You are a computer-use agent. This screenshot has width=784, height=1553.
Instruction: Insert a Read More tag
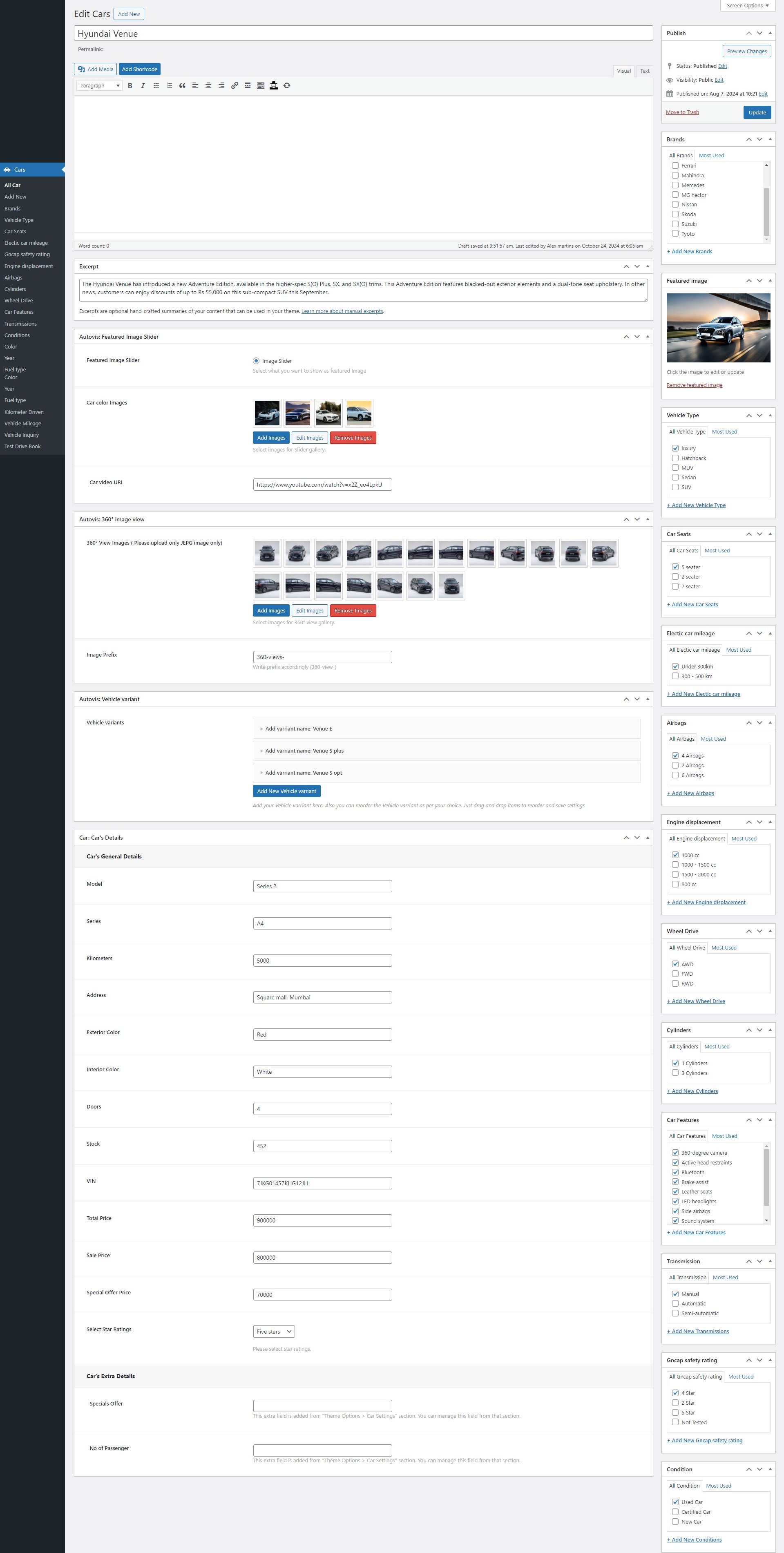[x=248, y=86]
